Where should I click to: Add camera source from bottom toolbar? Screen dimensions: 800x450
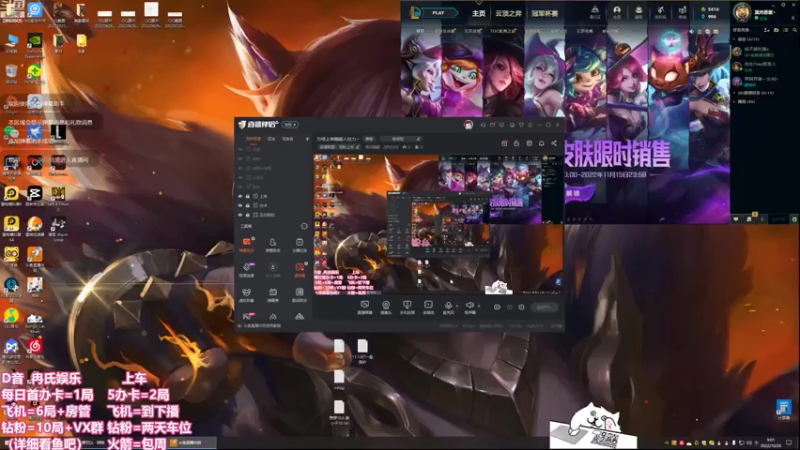pos(386,307)
